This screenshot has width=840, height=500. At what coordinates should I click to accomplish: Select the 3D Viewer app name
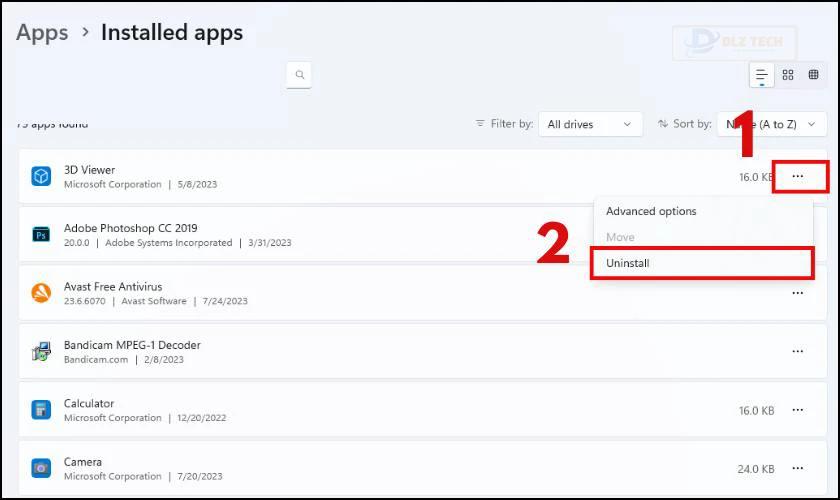[x=89, y=170]
